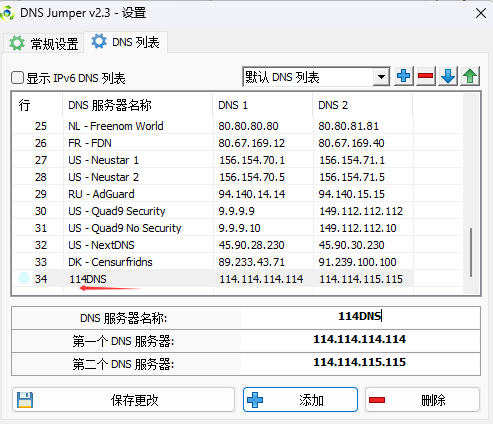Open the 默认 DNS 列表 dropdown arrow
This screenshot has height=424, width=493.
click(382, 77)
